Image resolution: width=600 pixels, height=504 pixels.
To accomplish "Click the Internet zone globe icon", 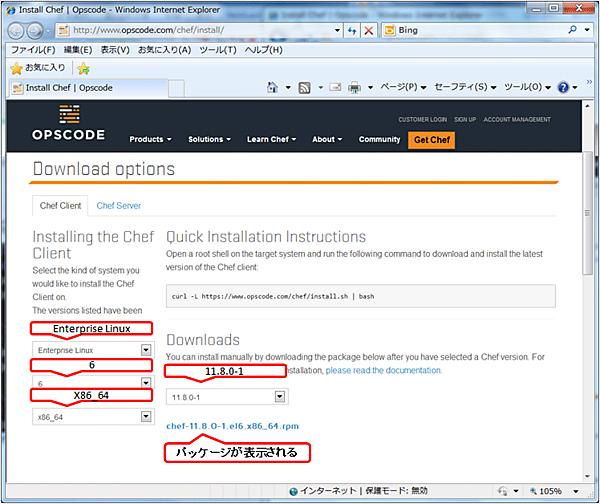I will (x=293, y=491).
